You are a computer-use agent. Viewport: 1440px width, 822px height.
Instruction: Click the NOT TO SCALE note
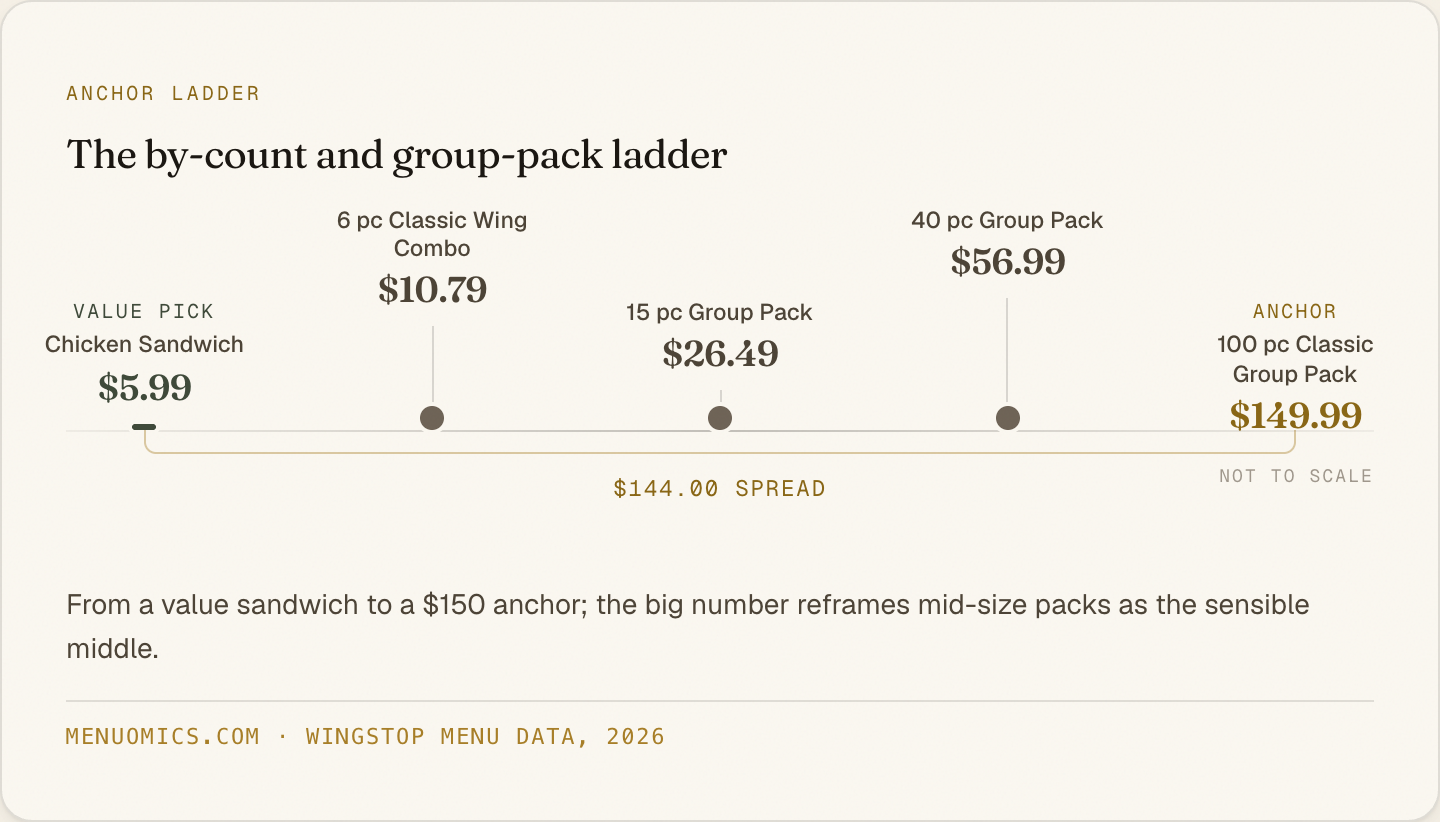tap(1295, 476)
